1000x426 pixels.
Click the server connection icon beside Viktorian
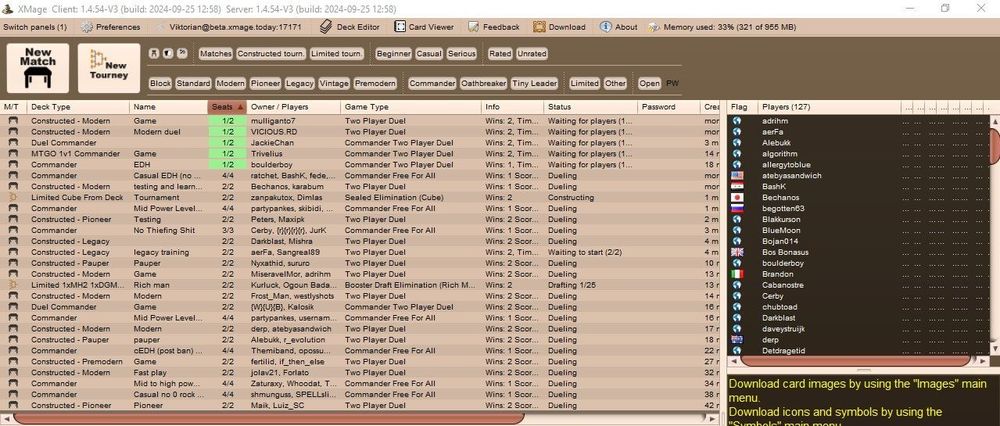click(160, 27)
